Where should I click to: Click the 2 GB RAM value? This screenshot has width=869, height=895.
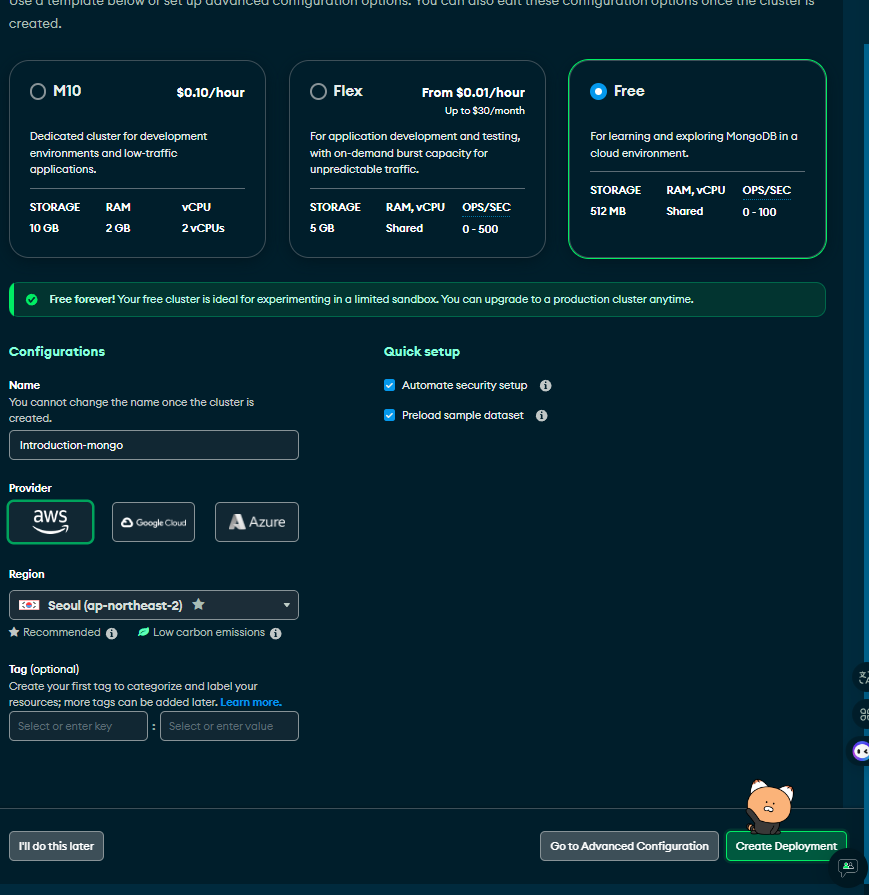coord(118,228)
